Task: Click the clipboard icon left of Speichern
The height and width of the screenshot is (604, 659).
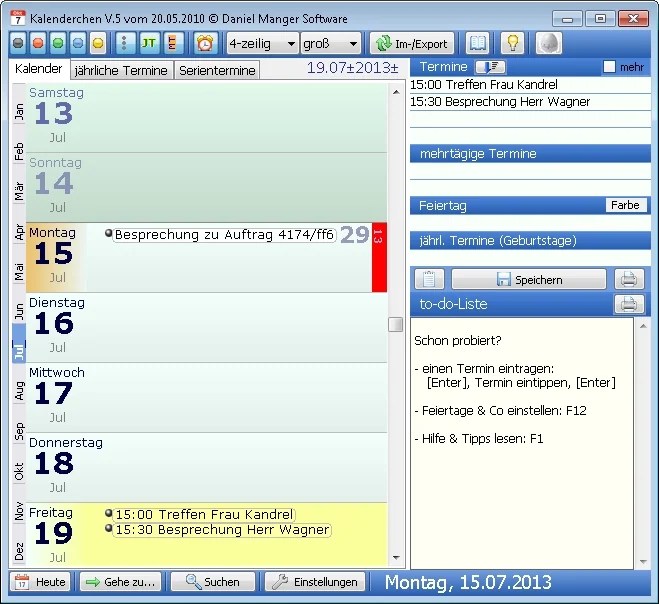Action: coord(429,279)
